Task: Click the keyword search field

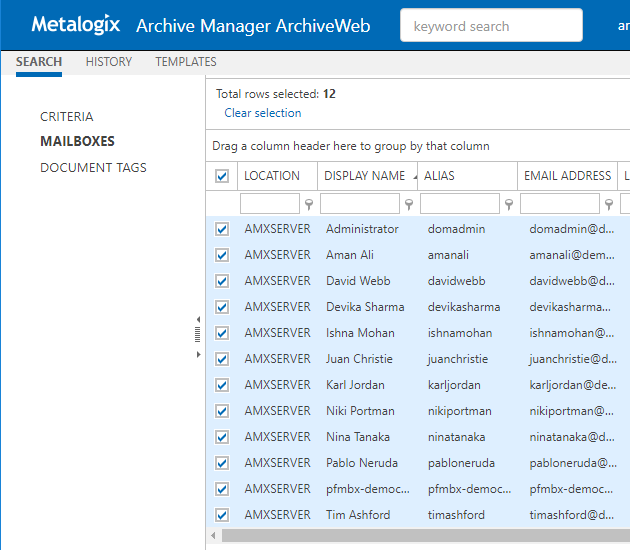Action: pos(491,26)
